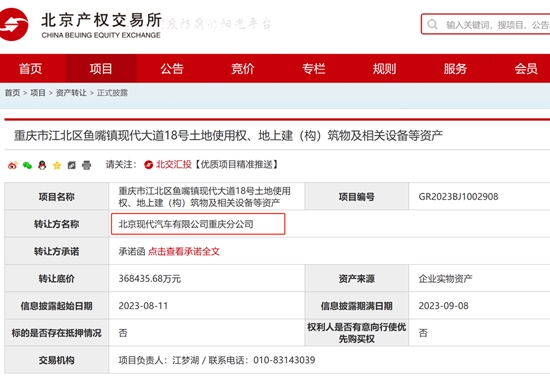Image resolution: width=550 pixels, height=378 pixels.
Task: Open the 服务 navigation tab
Action: [455, 68]
